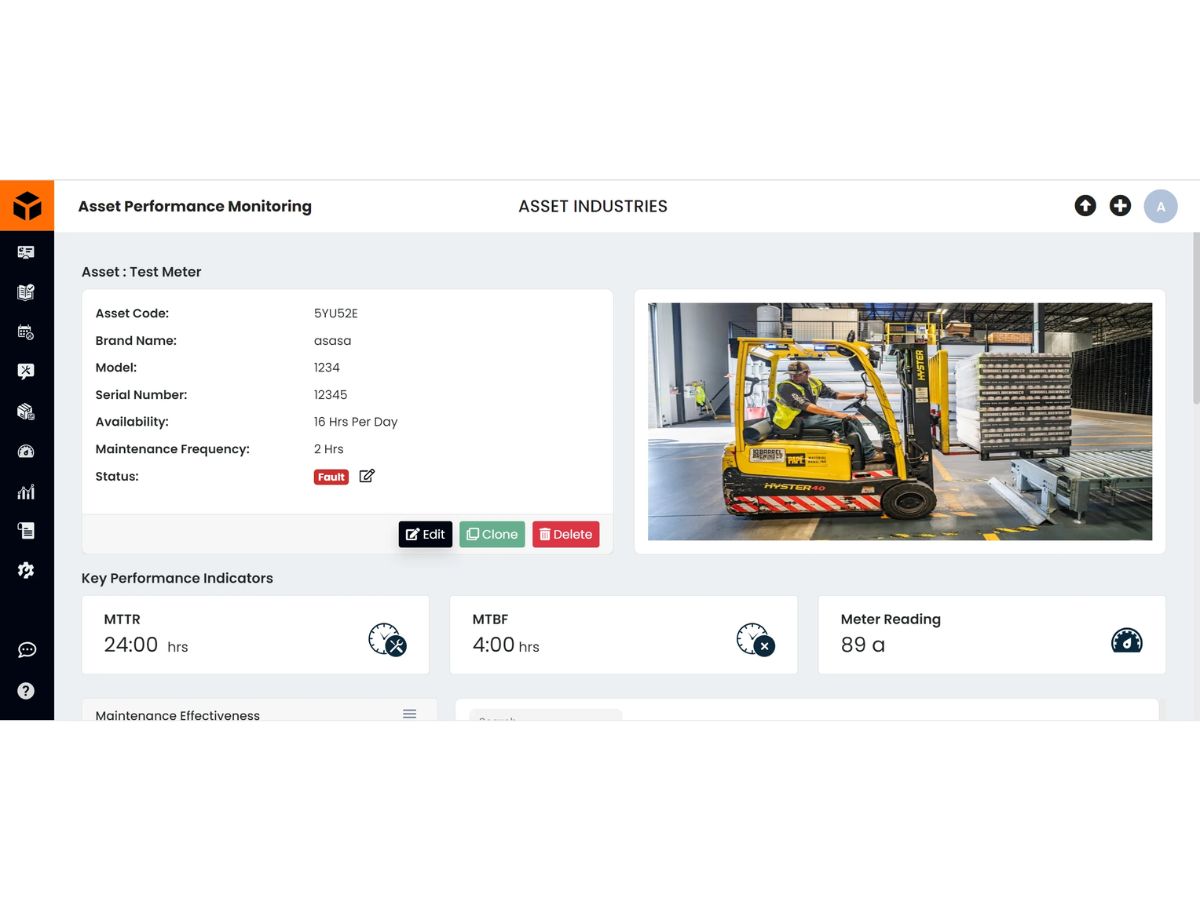Click the orange cube logo icon
This screenshot has width=1200, height=900.
tap(27, 206)
